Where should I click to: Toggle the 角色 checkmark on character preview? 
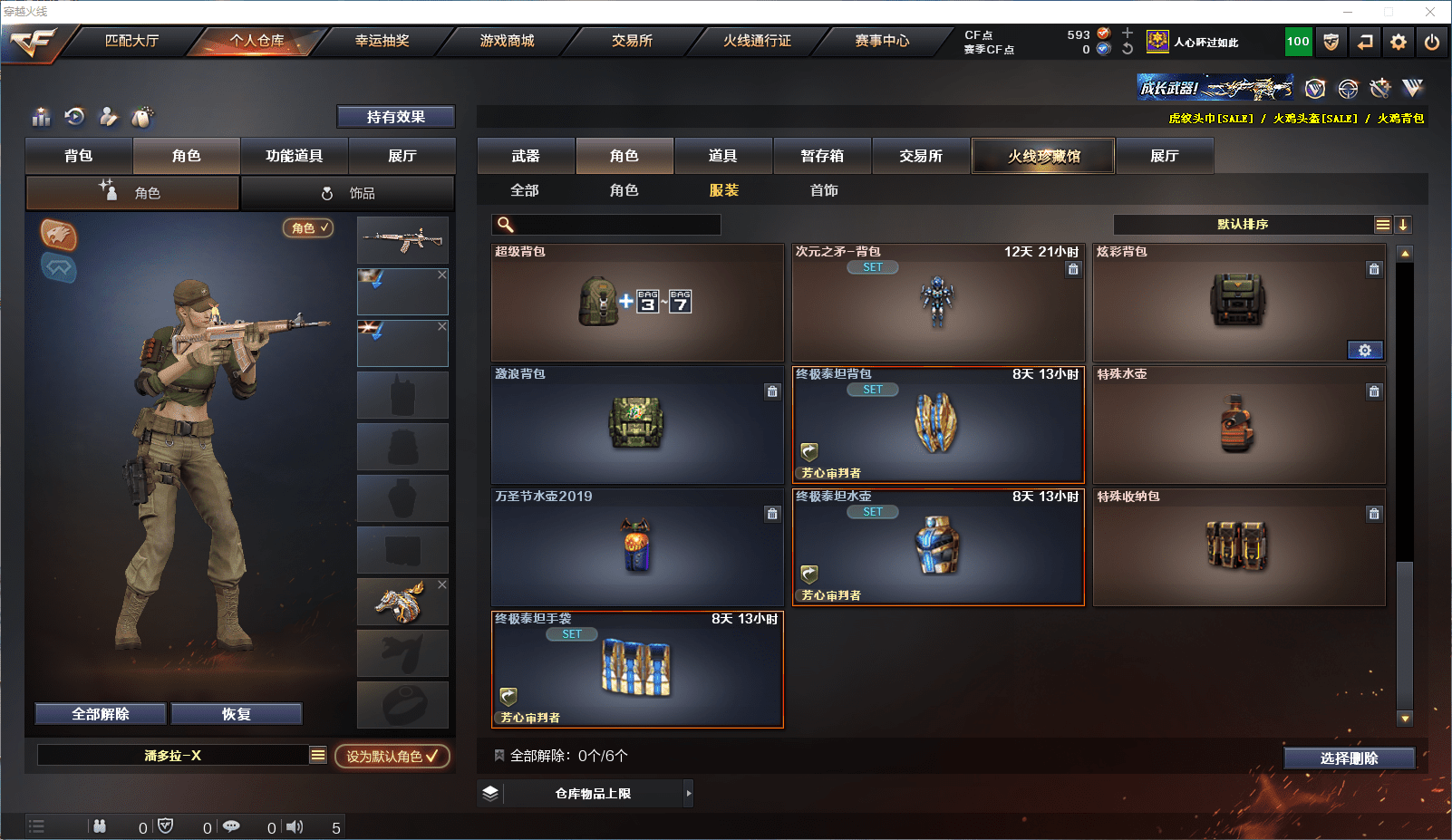[309, 228]
